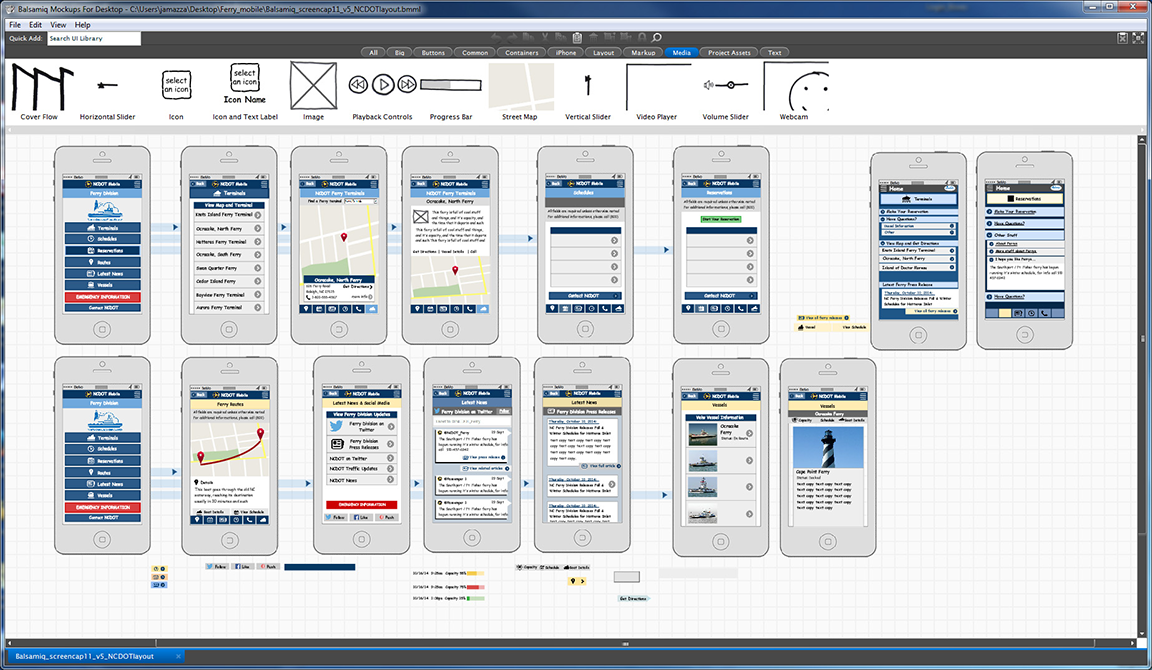Select the Cover Flow component in UI Library

click(39, 88)
